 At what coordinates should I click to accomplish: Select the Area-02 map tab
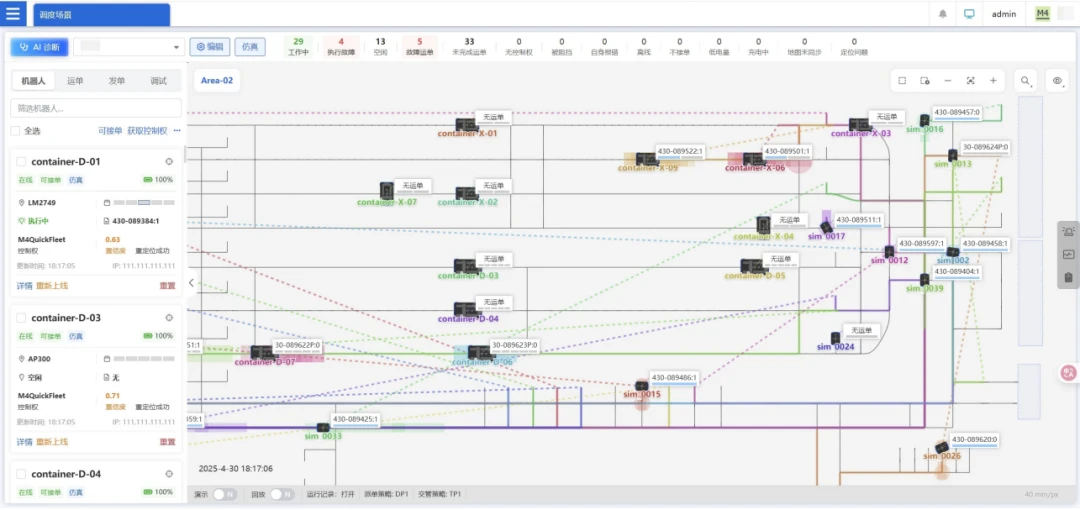(217, 81)
